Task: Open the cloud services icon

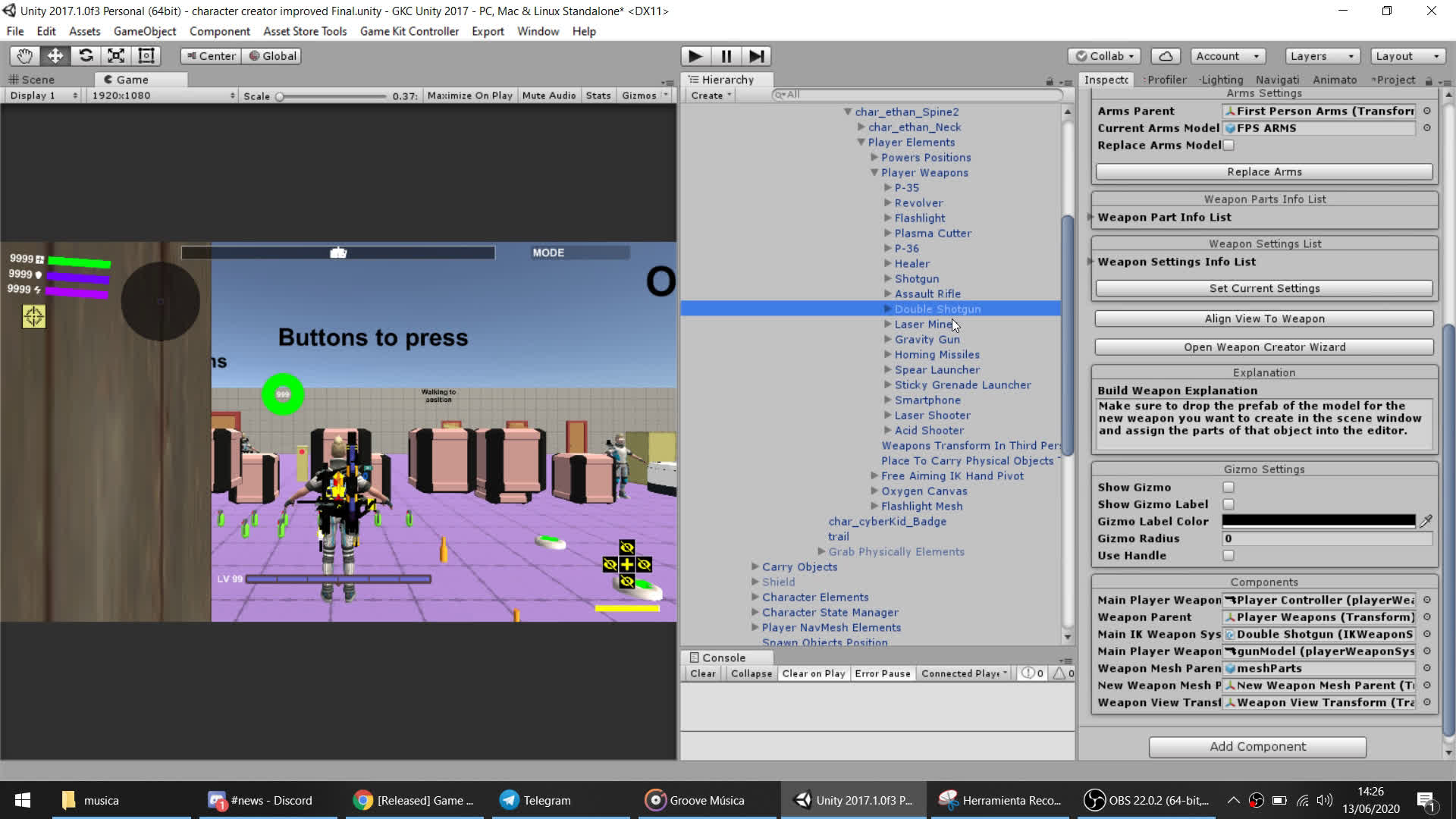Action: coord(1166,56)
